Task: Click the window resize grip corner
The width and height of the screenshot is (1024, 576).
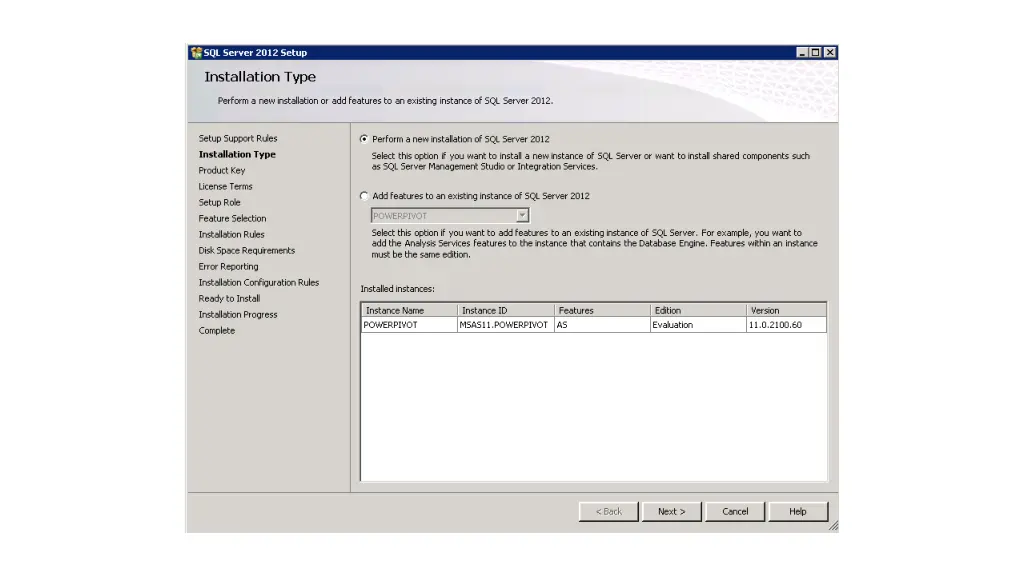Action: point(833,526)
